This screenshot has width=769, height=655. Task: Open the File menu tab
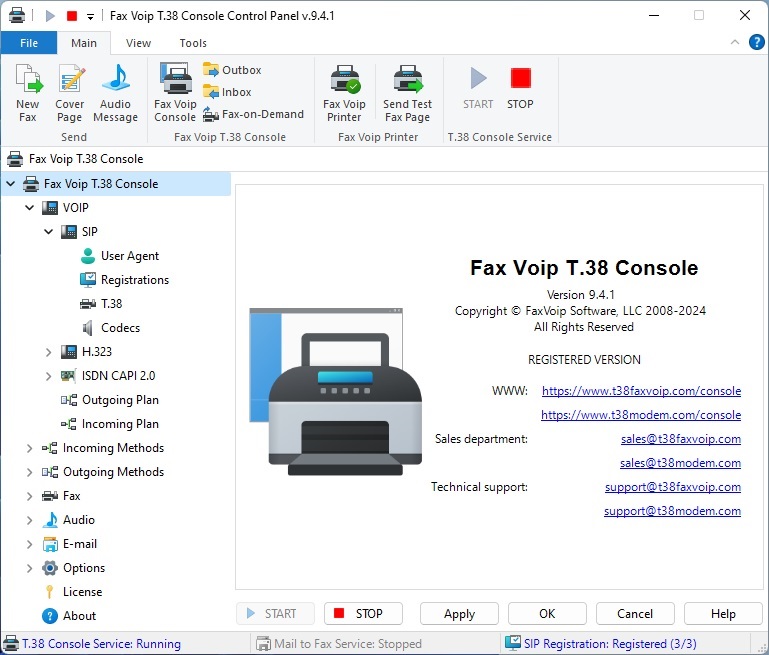[x=29, y=43]
